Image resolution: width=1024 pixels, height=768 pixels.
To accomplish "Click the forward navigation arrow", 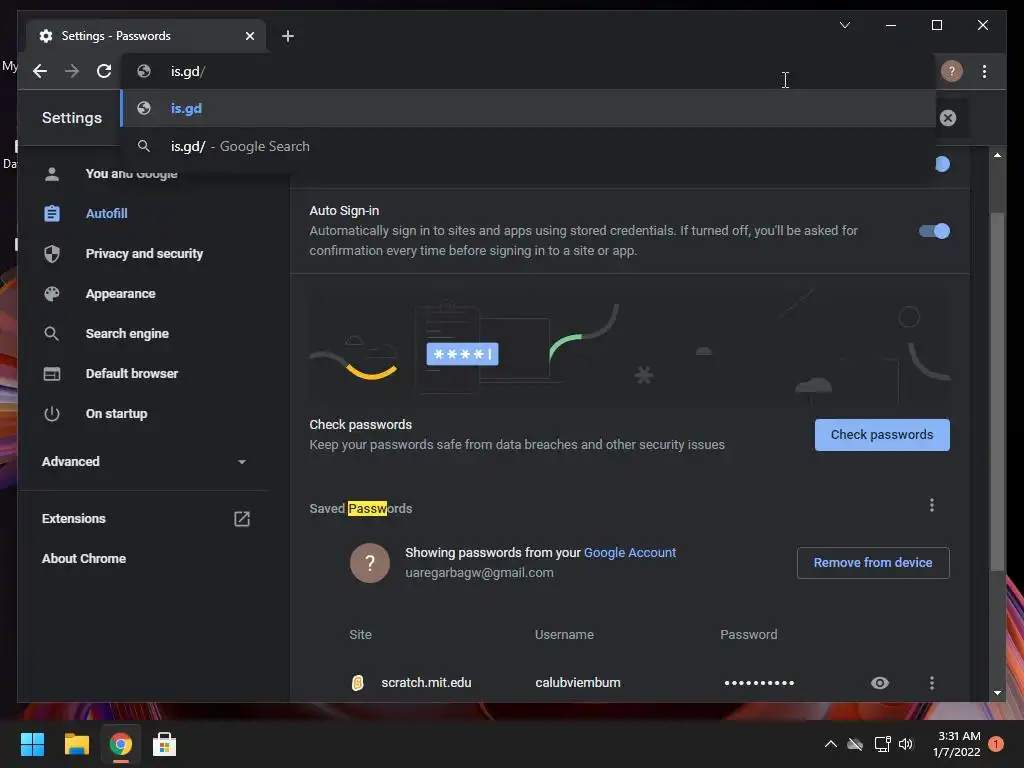I will [72, 71].
